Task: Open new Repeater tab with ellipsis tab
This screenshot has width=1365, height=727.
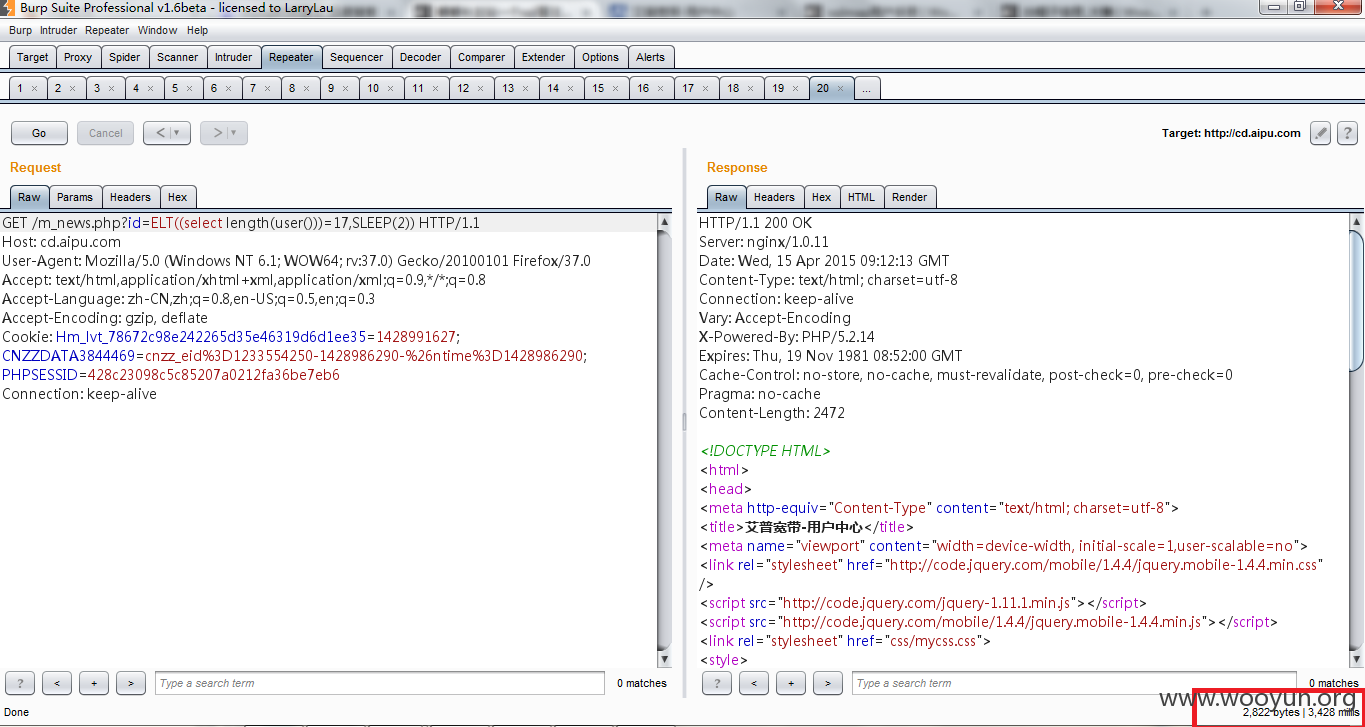Action: (867, 89)
